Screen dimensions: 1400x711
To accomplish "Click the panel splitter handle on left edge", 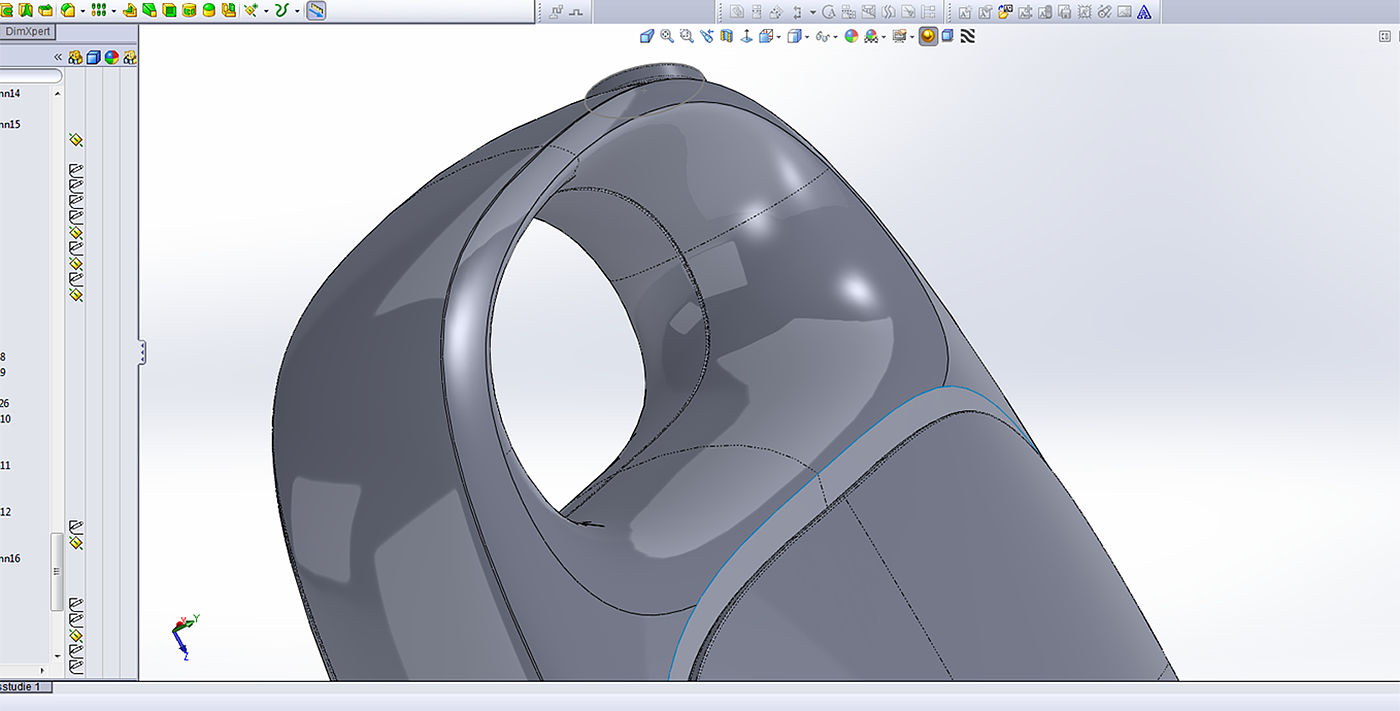I will (x=142, y=352).
